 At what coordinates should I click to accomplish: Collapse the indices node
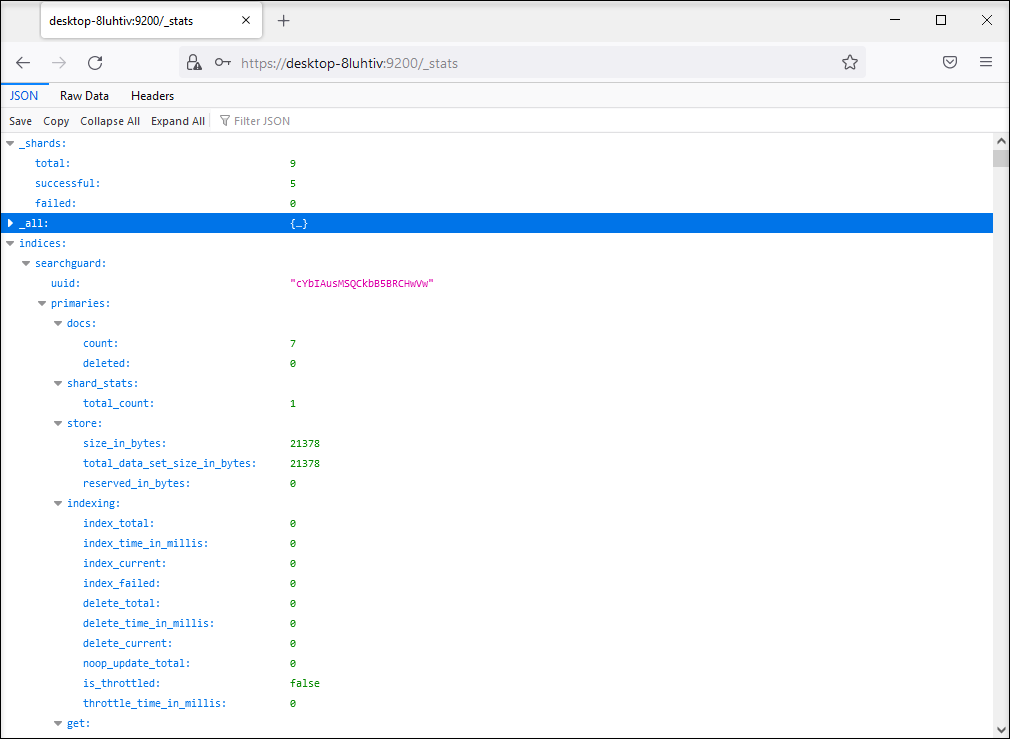(x=10, y=244)
